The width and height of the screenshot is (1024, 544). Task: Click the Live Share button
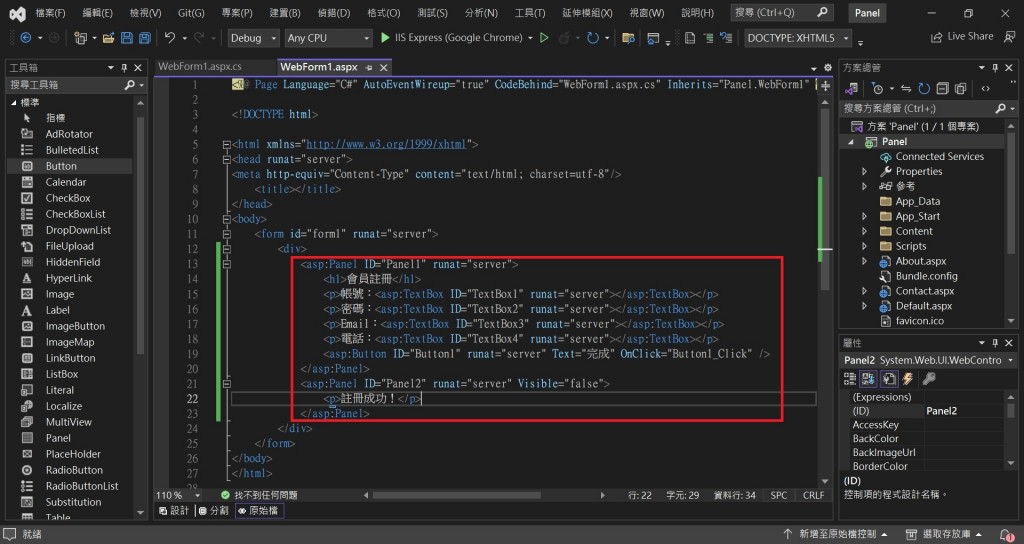[x=961, y=36]
